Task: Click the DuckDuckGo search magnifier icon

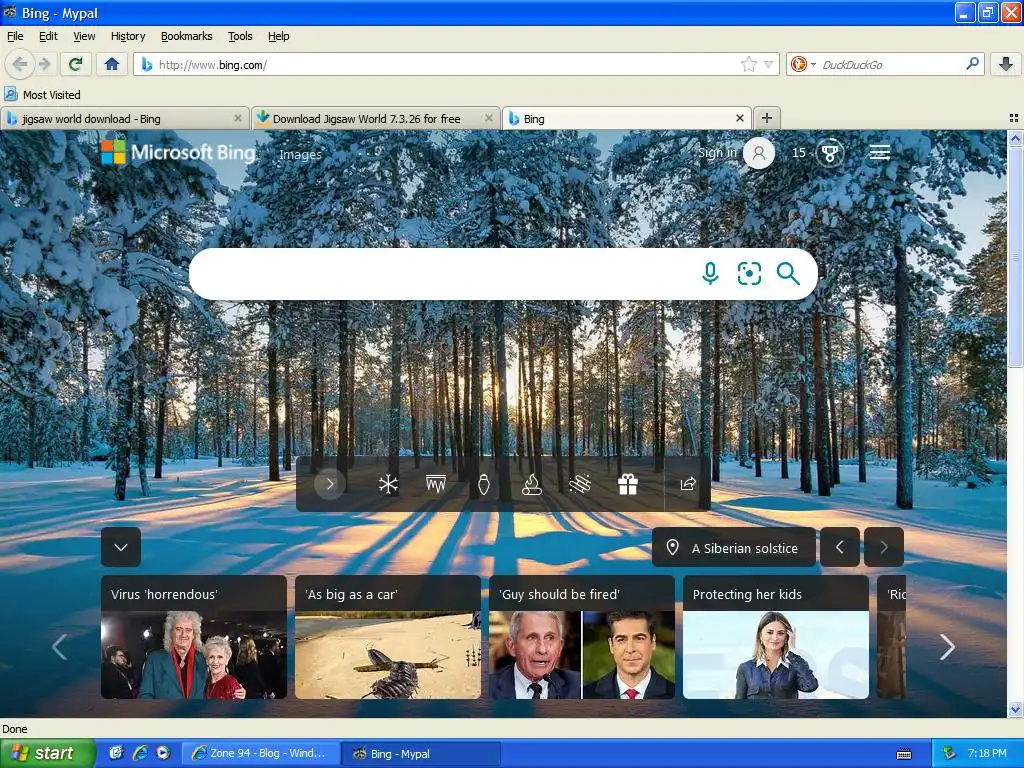Action: pos(972,63)
